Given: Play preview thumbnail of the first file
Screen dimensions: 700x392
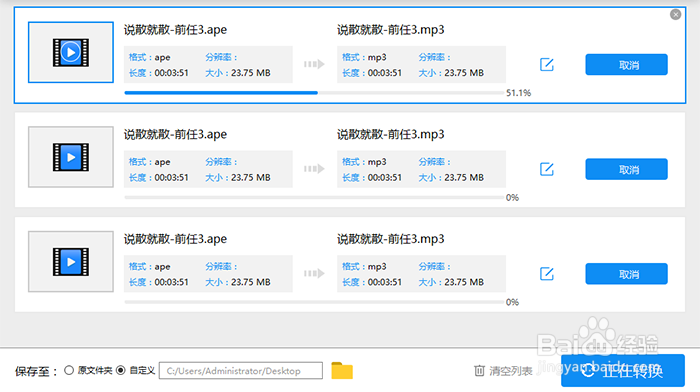Looking at the screenshot, I should point(71,52).
